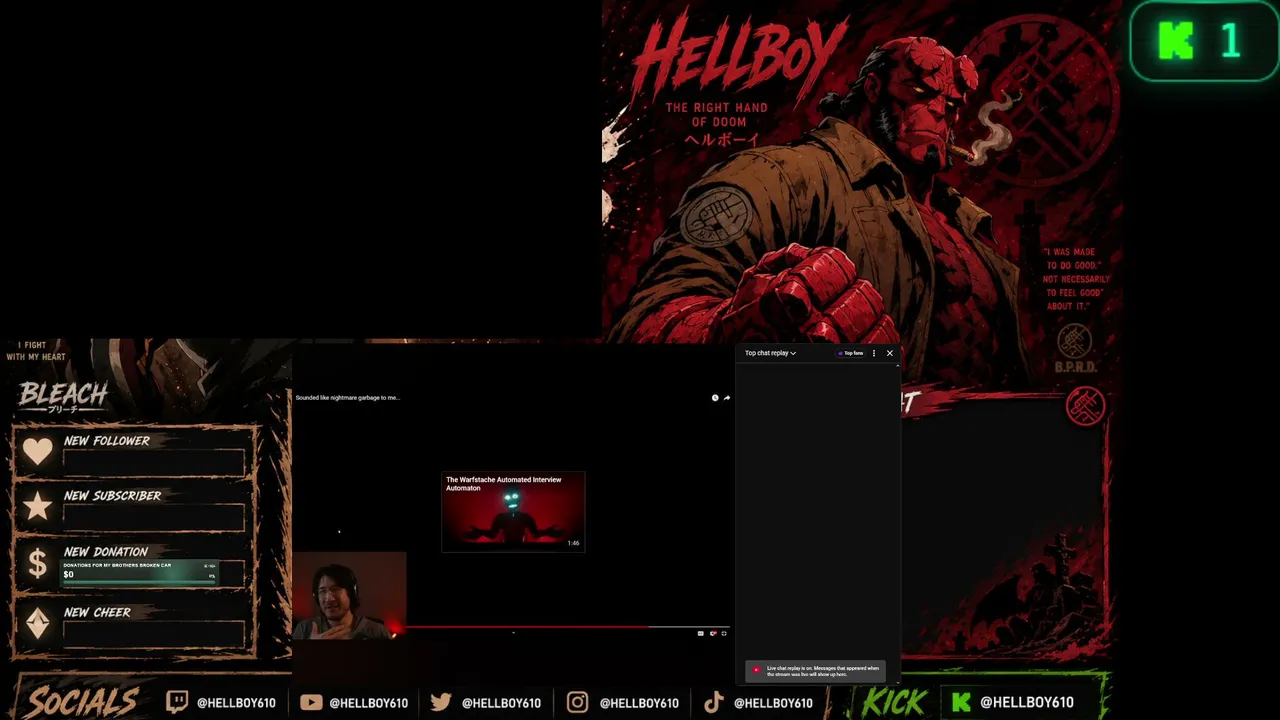Click the 'New Cheer' label
The image size is (1280, 720).
(97, 613)
